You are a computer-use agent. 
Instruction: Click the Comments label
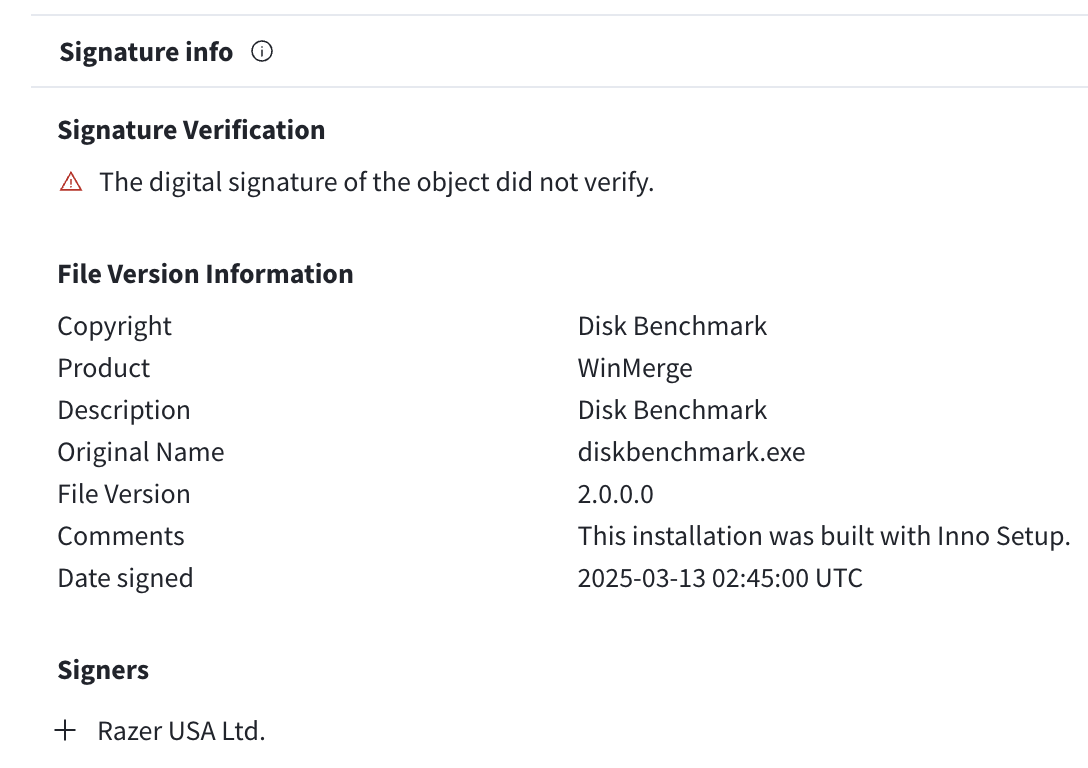121,536
